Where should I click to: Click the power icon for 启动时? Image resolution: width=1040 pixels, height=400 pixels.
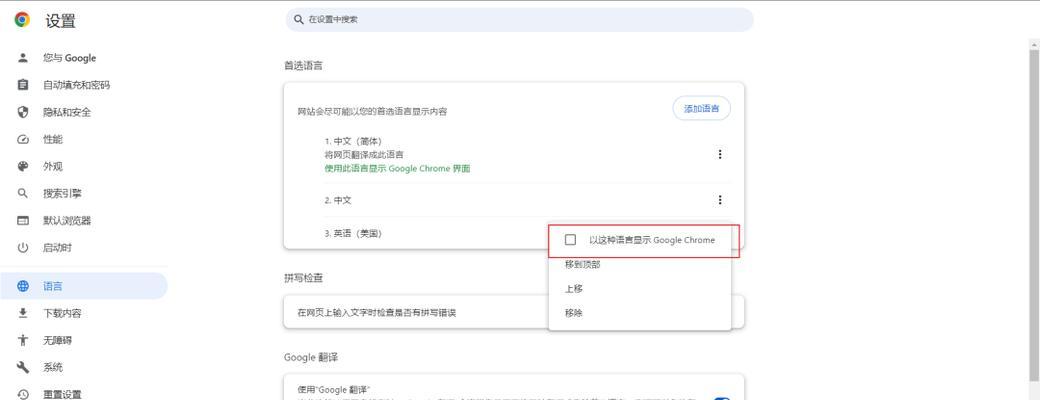pyautogui.click(x=23, y=247)
